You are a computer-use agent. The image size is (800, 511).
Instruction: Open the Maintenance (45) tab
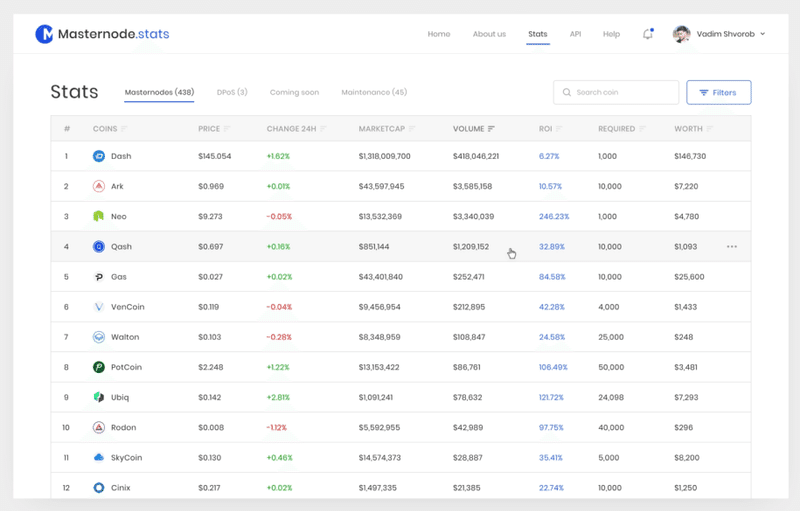(x=374, y=92)
